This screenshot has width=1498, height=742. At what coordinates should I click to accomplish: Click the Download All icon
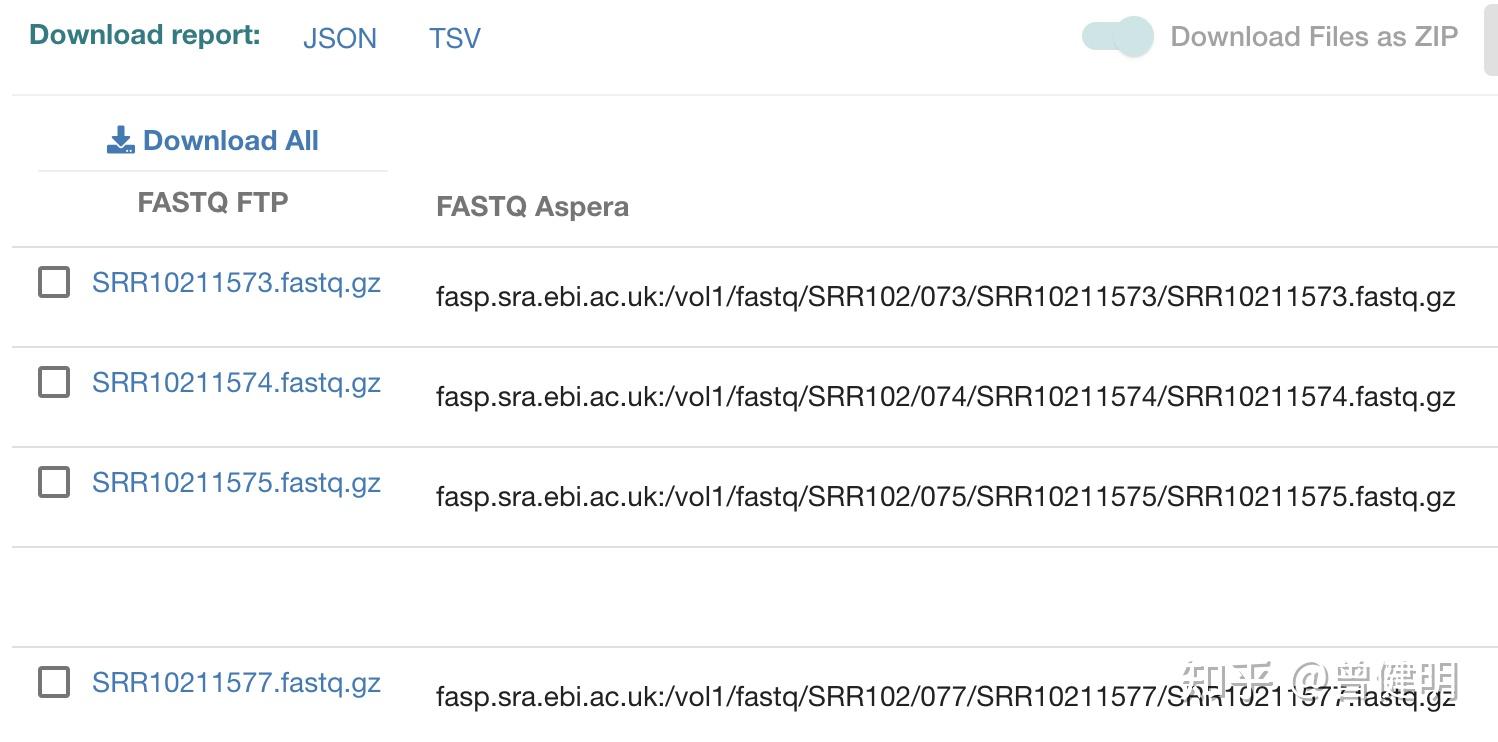120,141
